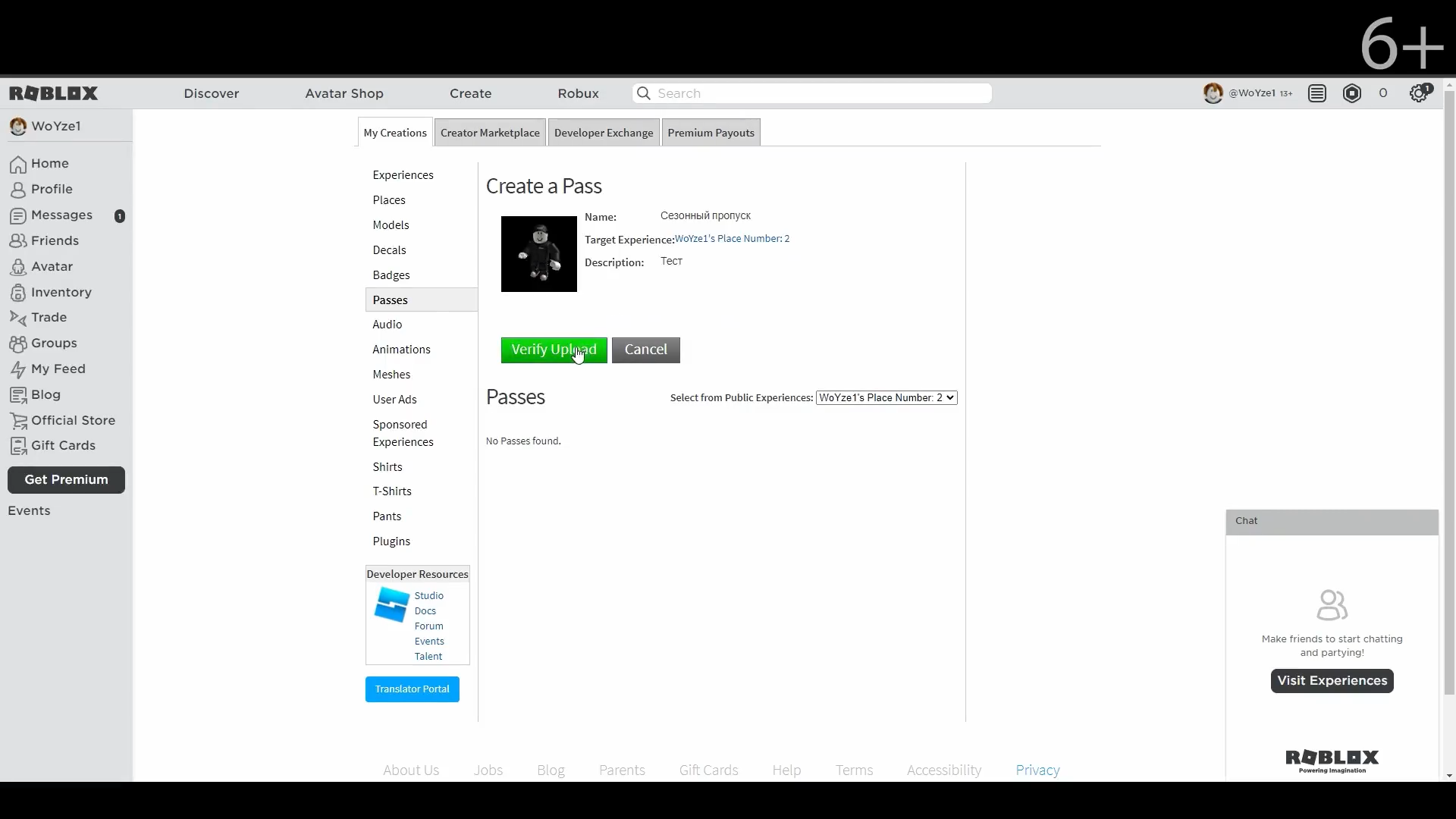Open the Forum developer resource link
1456x819 pixels.
pyautogui.click(x=429, y=626)
